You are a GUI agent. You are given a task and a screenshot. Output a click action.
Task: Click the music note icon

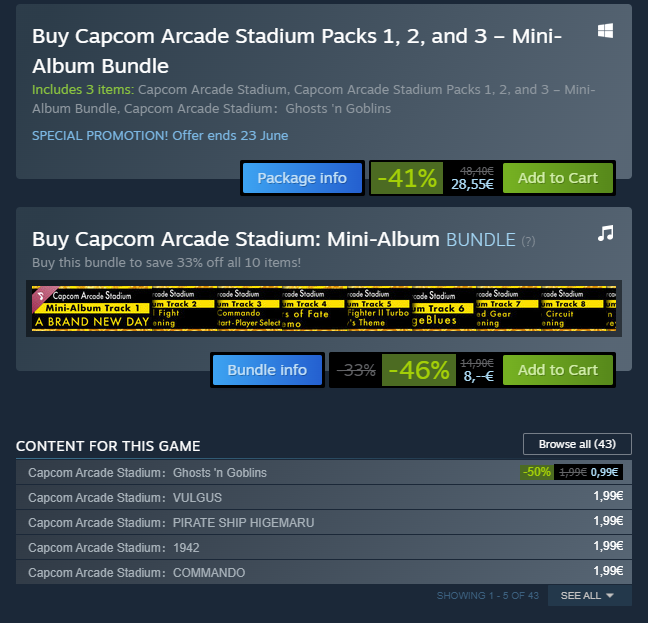[605, 233]
